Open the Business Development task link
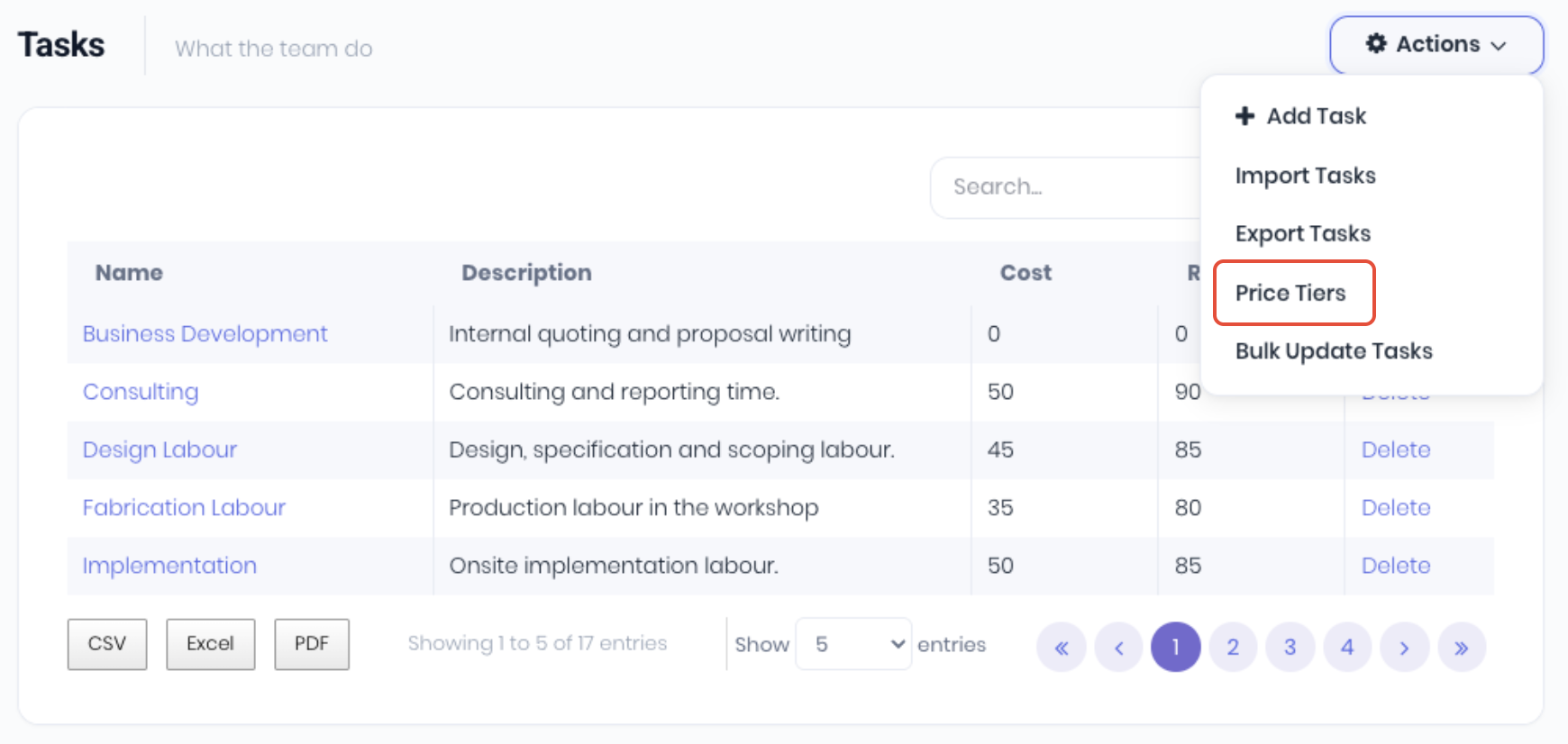 pos(205,334)
